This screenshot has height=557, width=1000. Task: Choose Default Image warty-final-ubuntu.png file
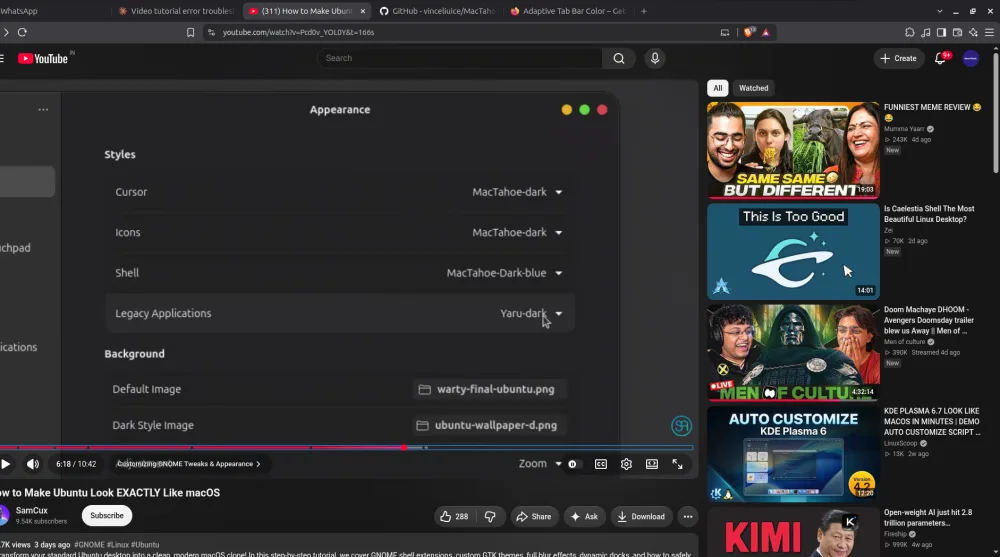pos(489,389)
